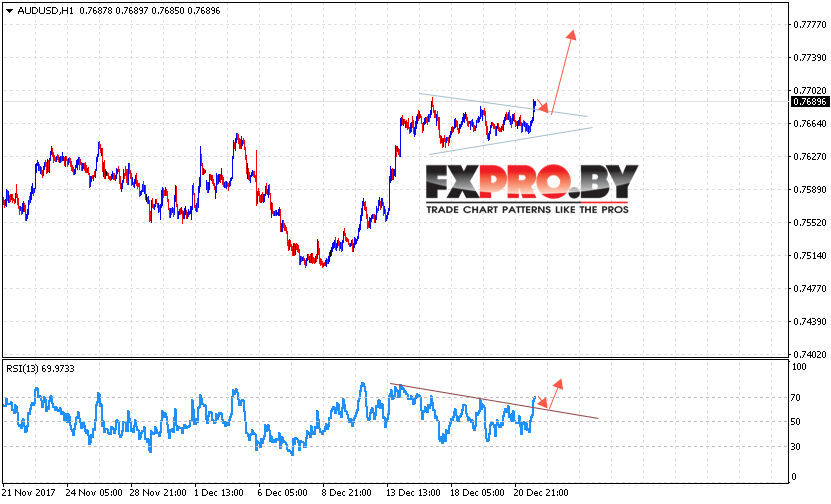Select the 20 Dec 21:00 time label
This screenshot has width=831, height=504.
coord(541,492)
